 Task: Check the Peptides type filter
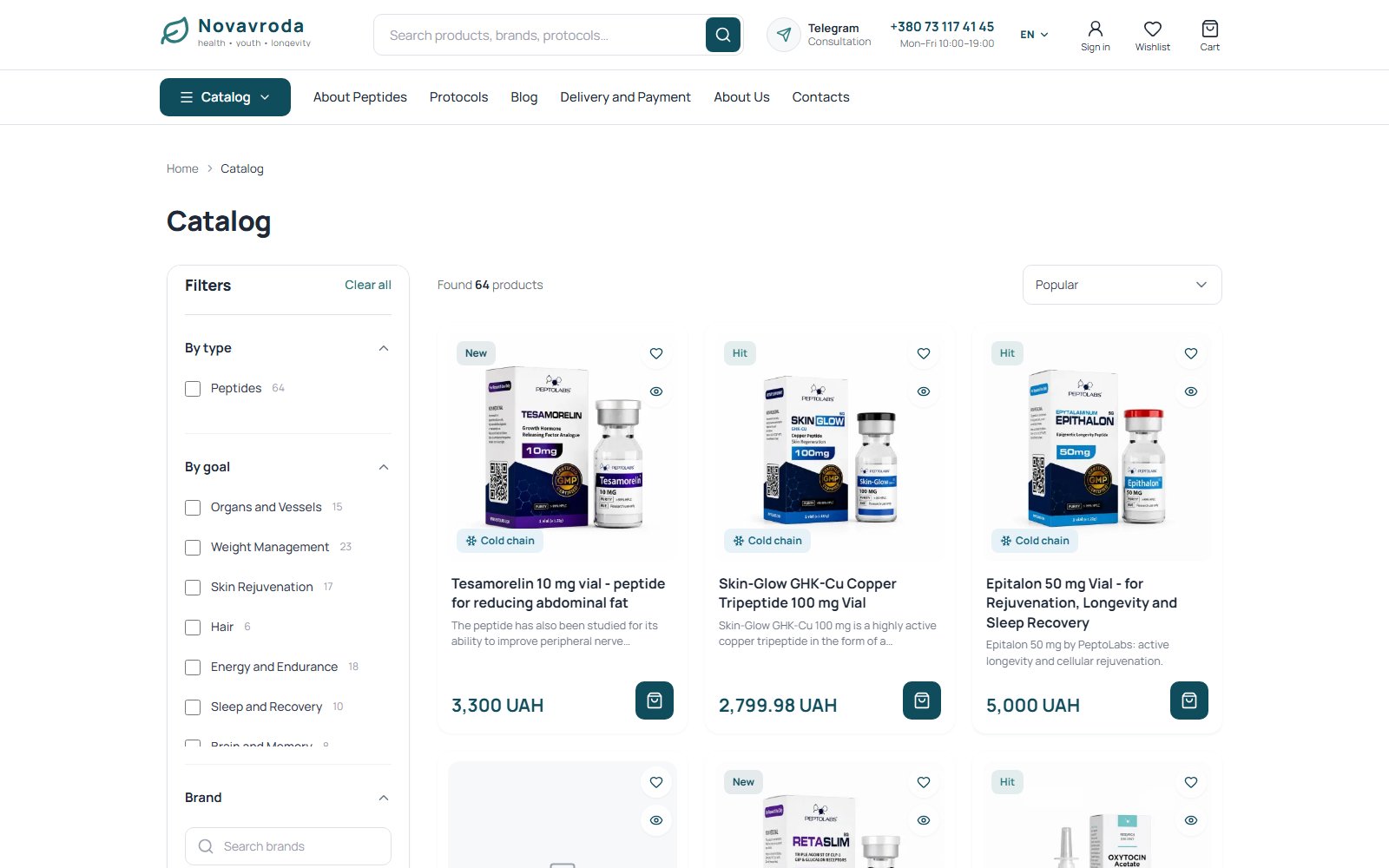[x=193, y=389]
